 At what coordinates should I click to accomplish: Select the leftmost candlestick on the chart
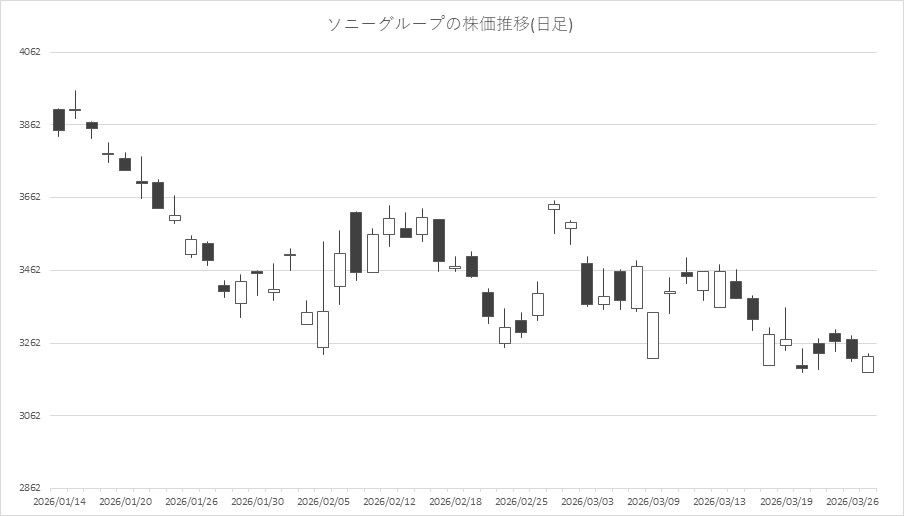pos(59,120)
